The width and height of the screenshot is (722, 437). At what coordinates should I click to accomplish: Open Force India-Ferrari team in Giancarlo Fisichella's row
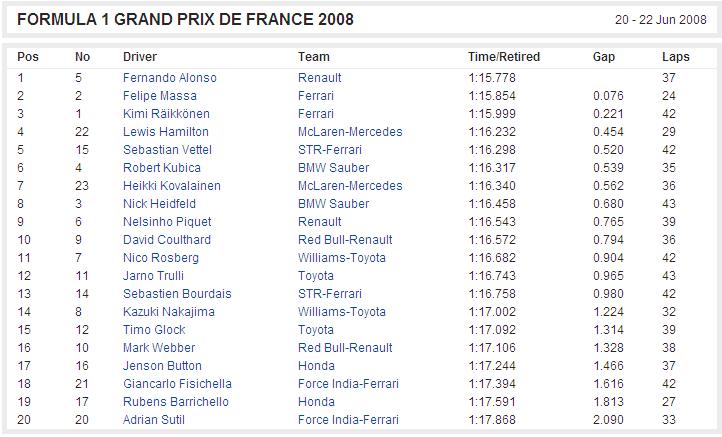point(348,384)
